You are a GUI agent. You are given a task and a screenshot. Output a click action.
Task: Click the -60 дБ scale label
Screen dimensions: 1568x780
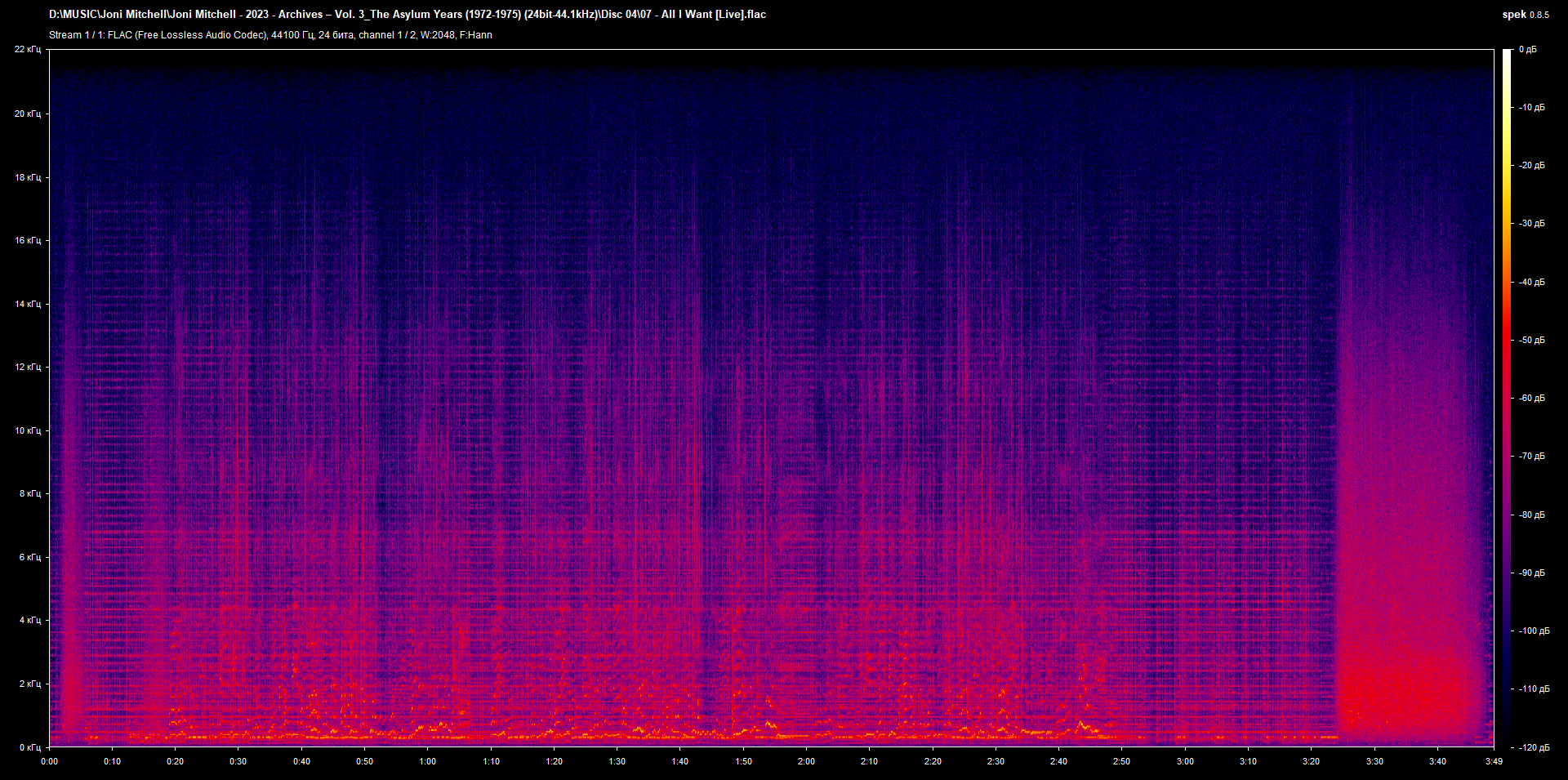tap(1532, 399)
